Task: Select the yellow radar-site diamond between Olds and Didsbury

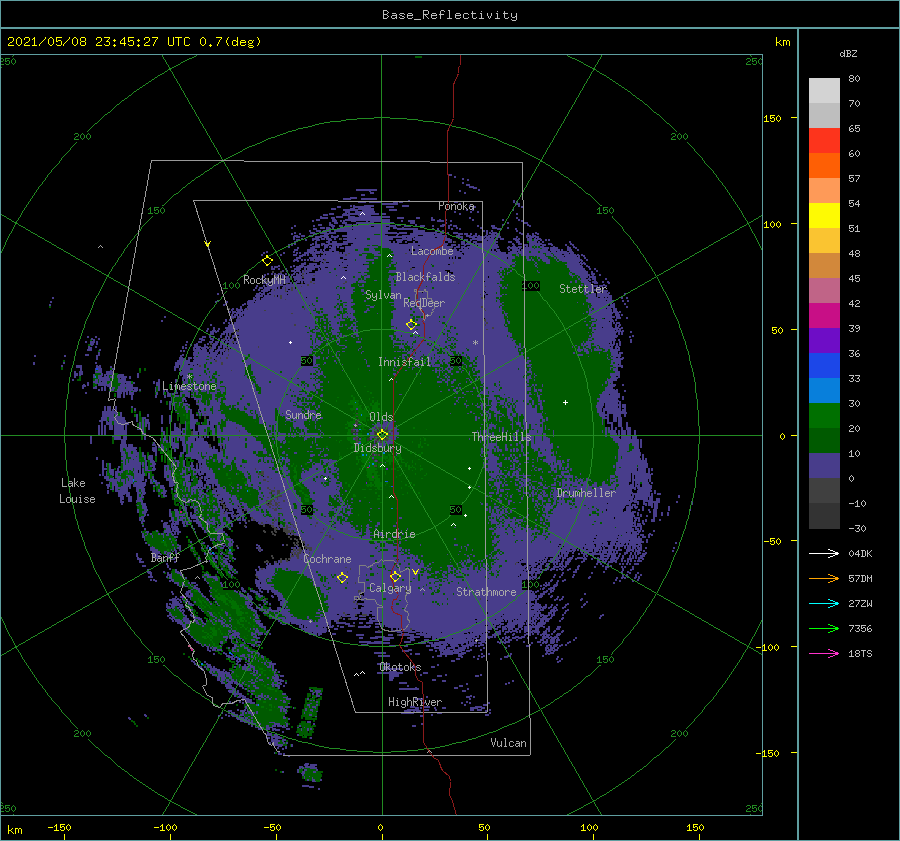Action: [382, 435]
